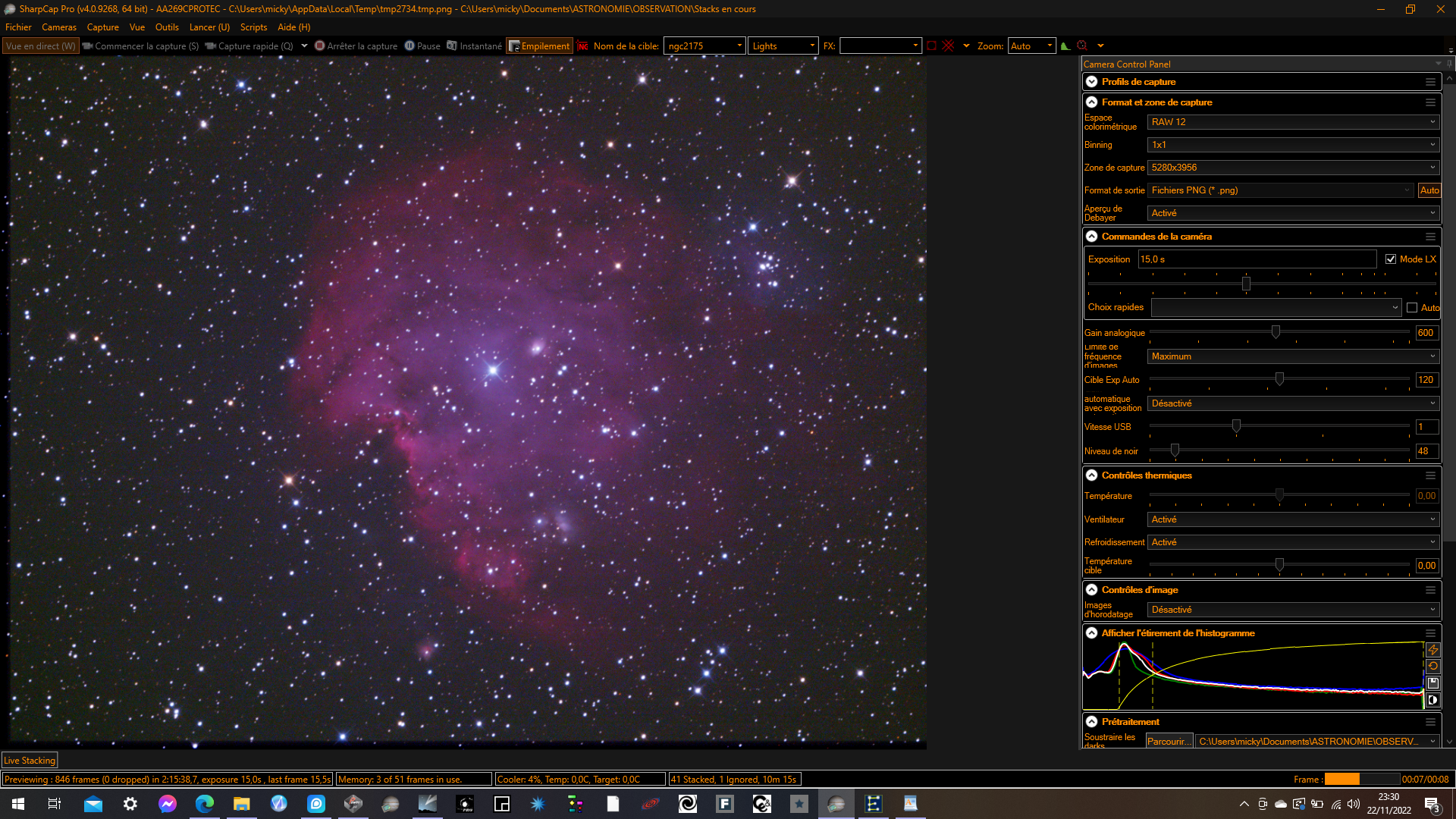
Task: Open the hamburger menu of Contrôles thermiques
Action: pos(1430,475)
